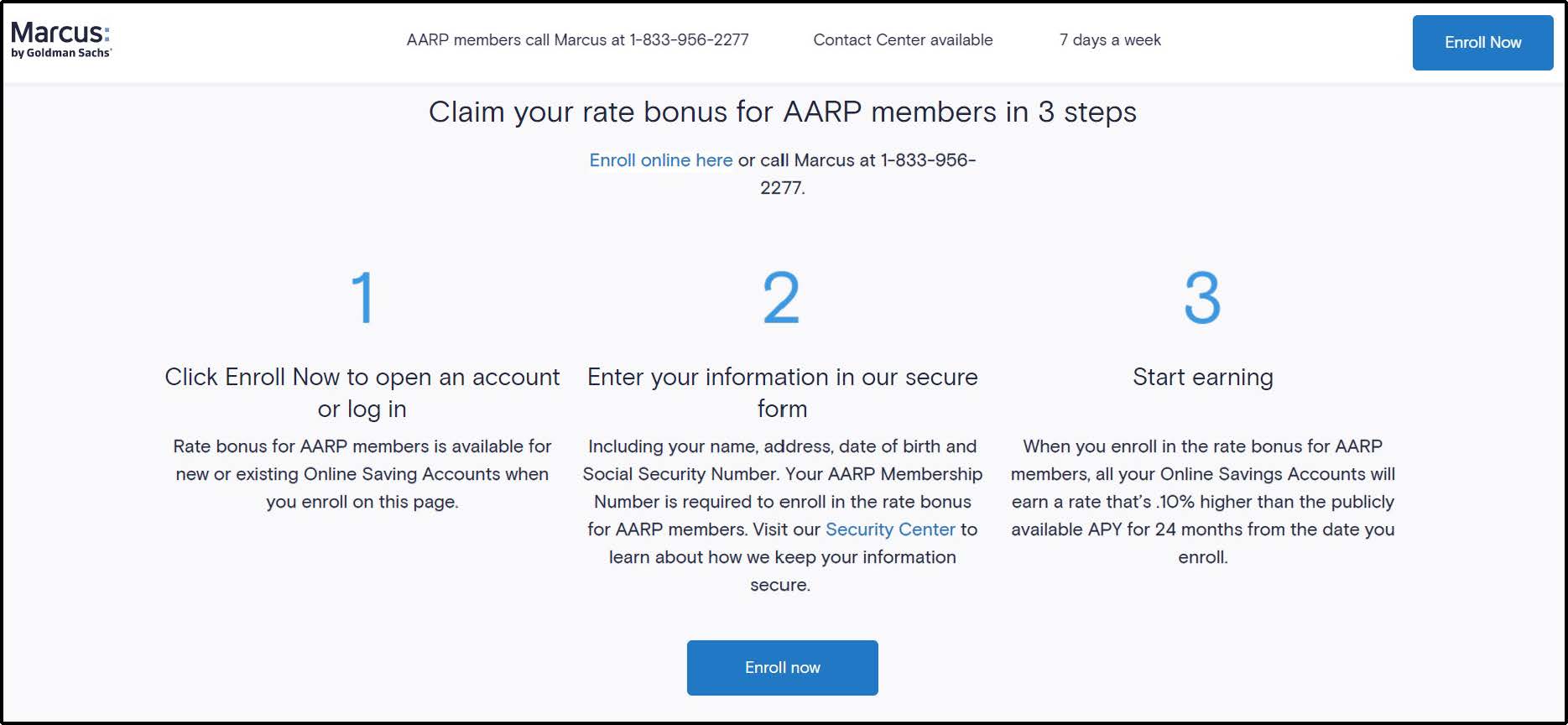Click the large step number 1

pyautogui.click(x=362, y=298)
